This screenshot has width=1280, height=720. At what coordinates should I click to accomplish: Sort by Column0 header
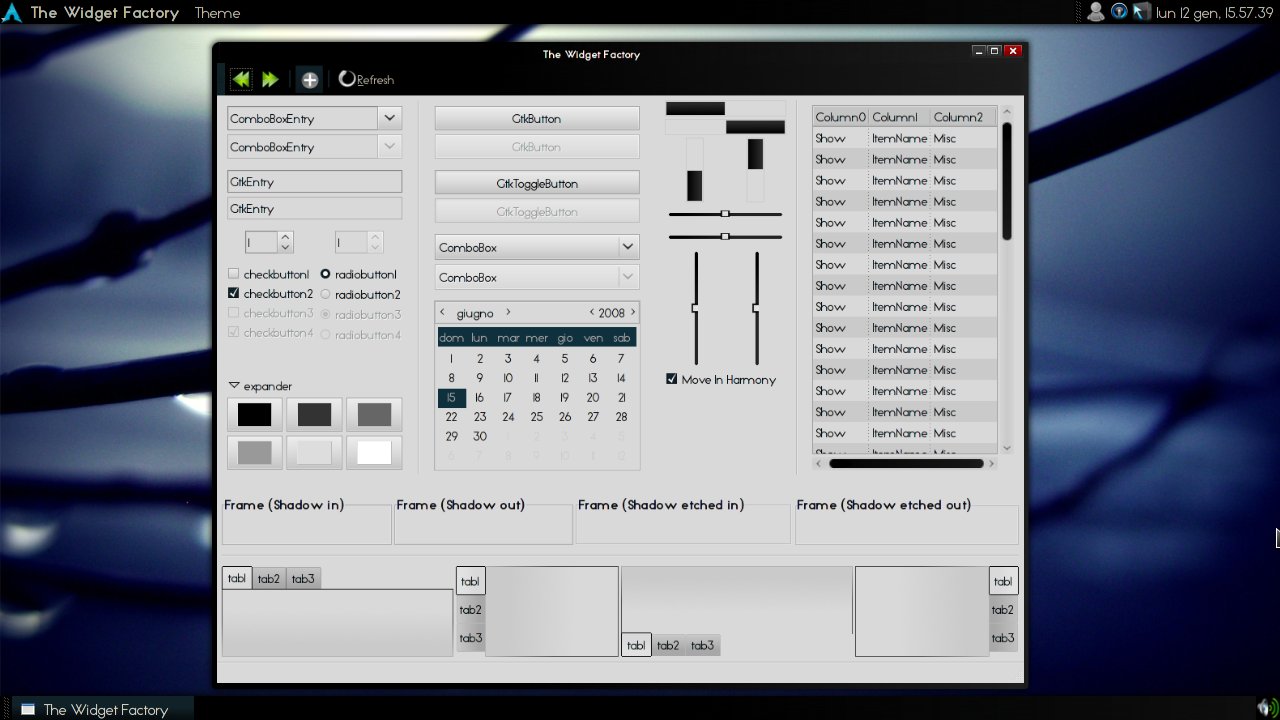(x=840, y=117)
